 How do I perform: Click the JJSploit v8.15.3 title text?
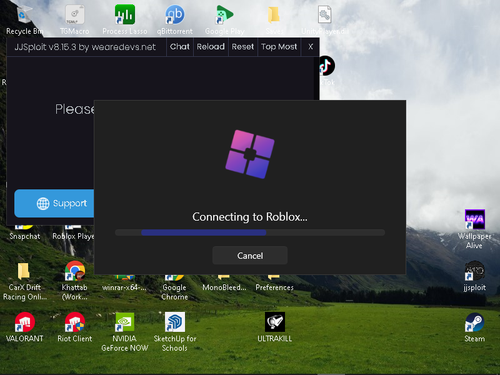(85, 47)
